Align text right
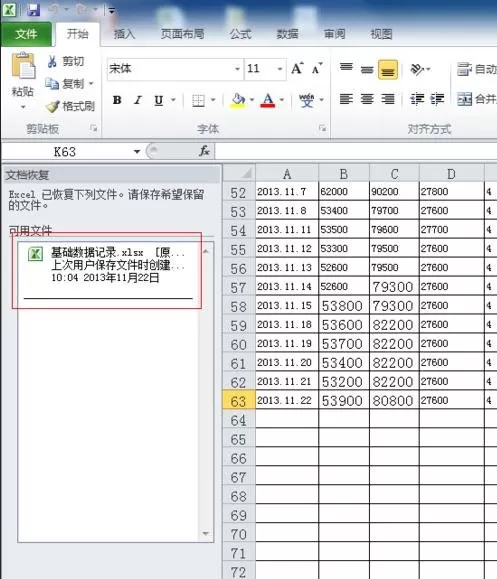 click(388, 99)
